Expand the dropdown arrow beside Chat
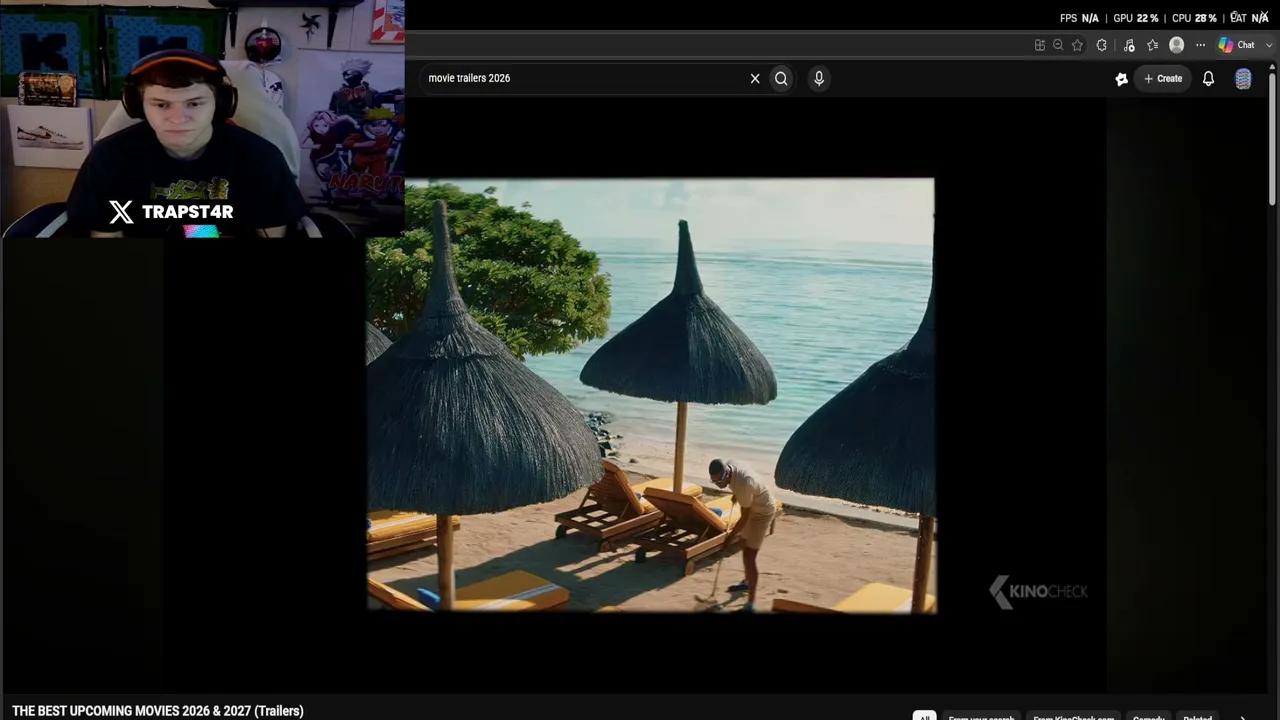1280x720 pixels. click(1269, 45)
